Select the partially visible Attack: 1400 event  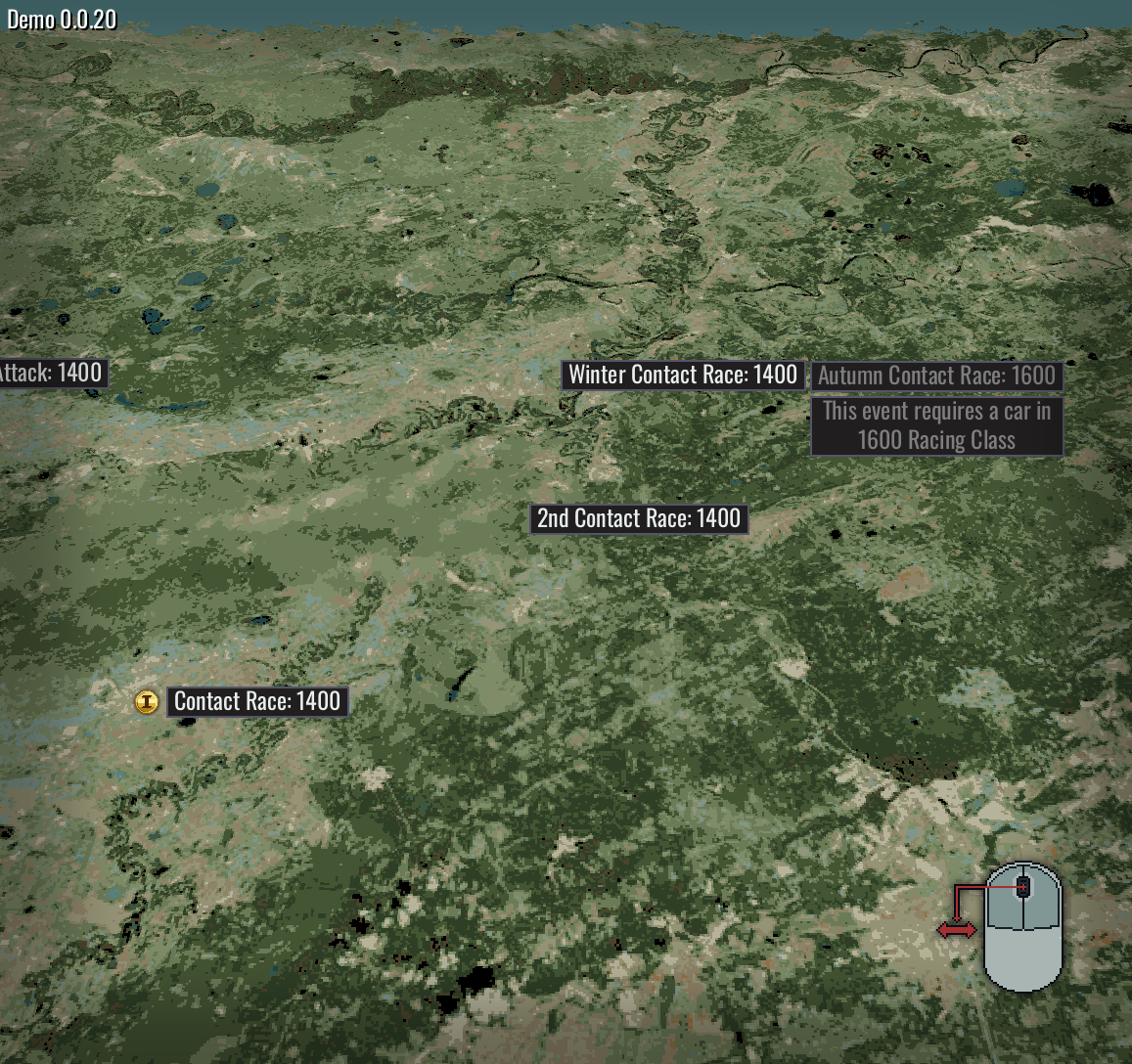click(x=54, y=374)
